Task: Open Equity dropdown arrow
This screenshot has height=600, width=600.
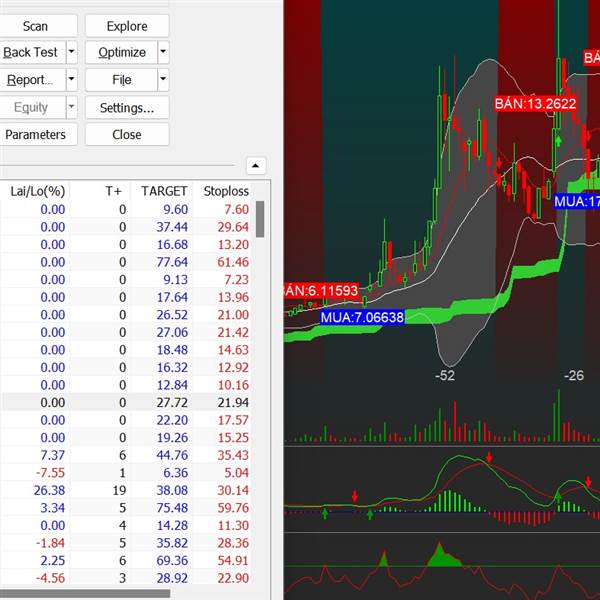Action: click(72, 108)
